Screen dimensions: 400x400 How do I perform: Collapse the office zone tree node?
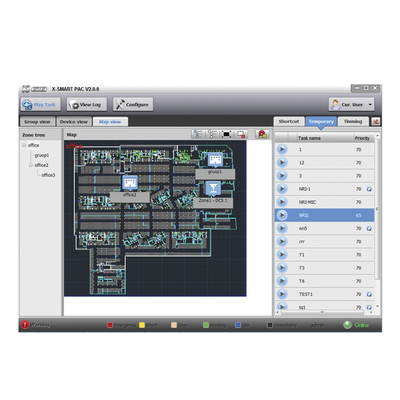point(24,145)
